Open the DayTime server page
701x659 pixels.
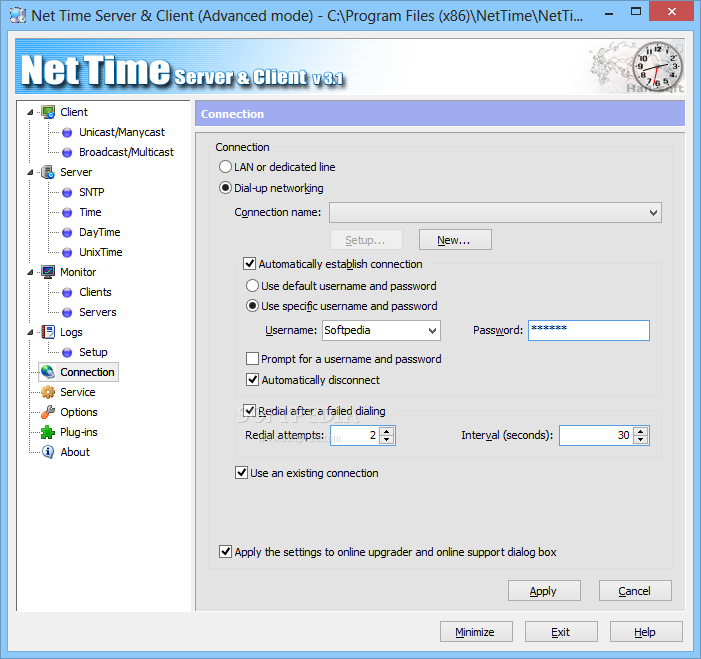[100, 232]
